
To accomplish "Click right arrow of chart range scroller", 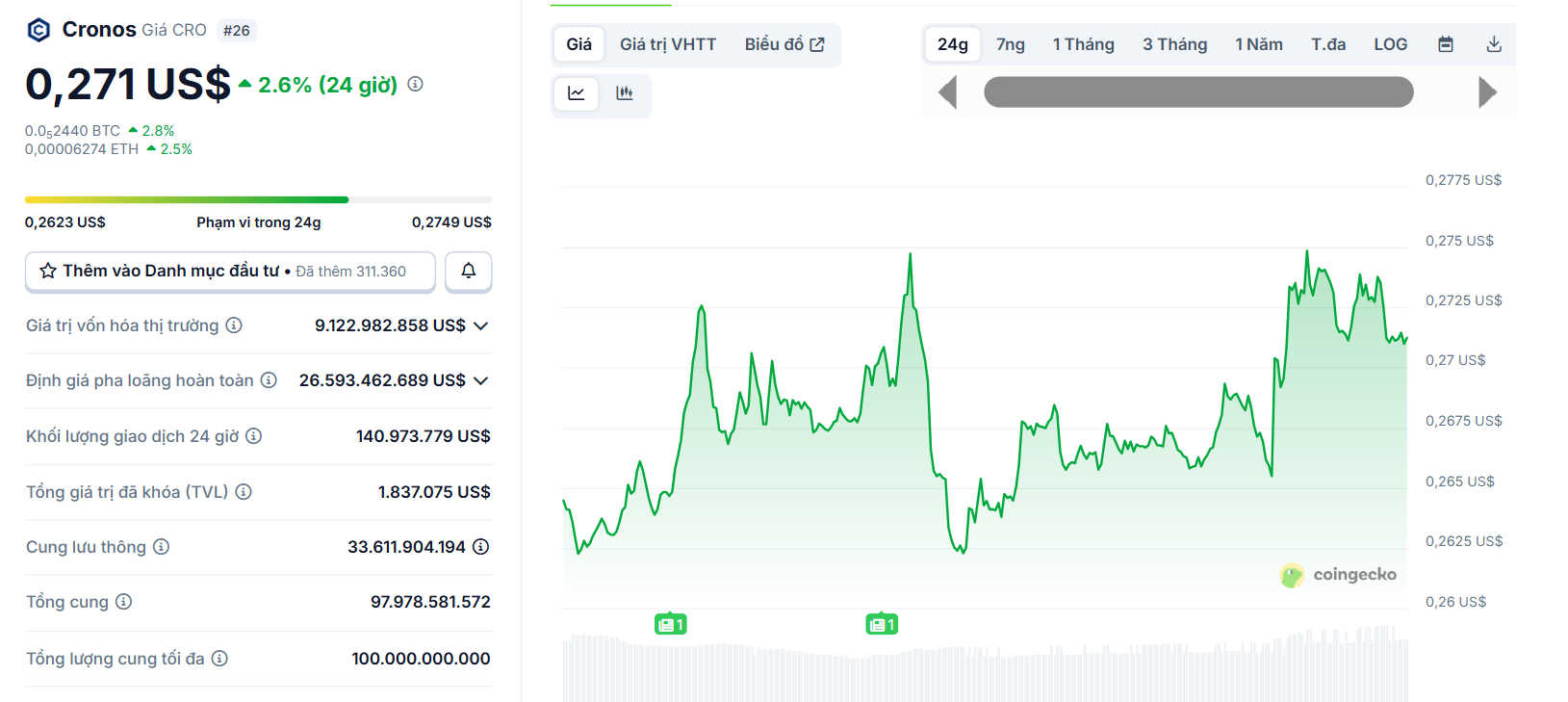I will coord(1488,92).
